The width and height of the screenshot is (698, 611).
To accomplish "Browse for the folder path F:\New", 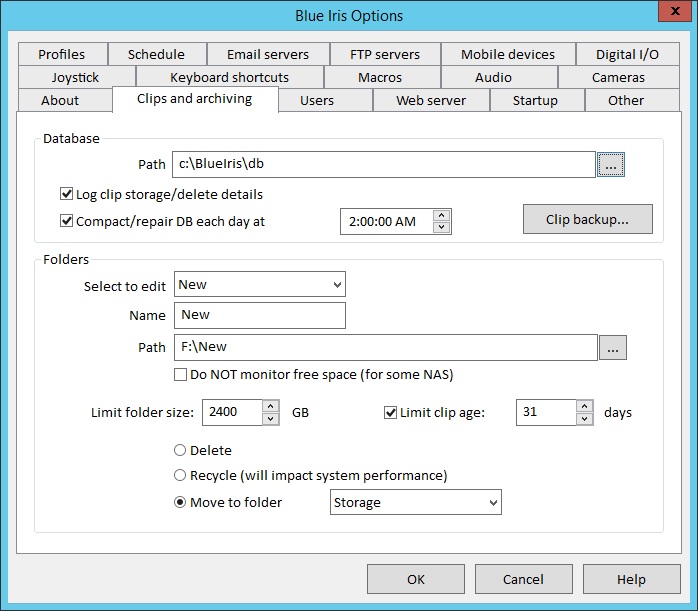I will tap(613, 348).
